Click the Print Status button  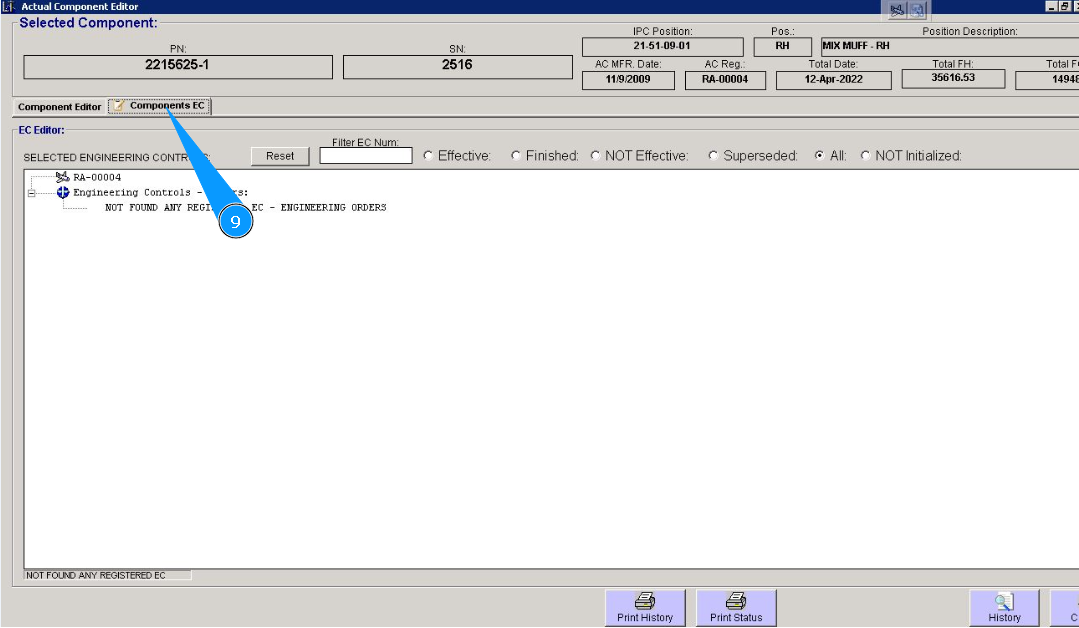[736, 608]
